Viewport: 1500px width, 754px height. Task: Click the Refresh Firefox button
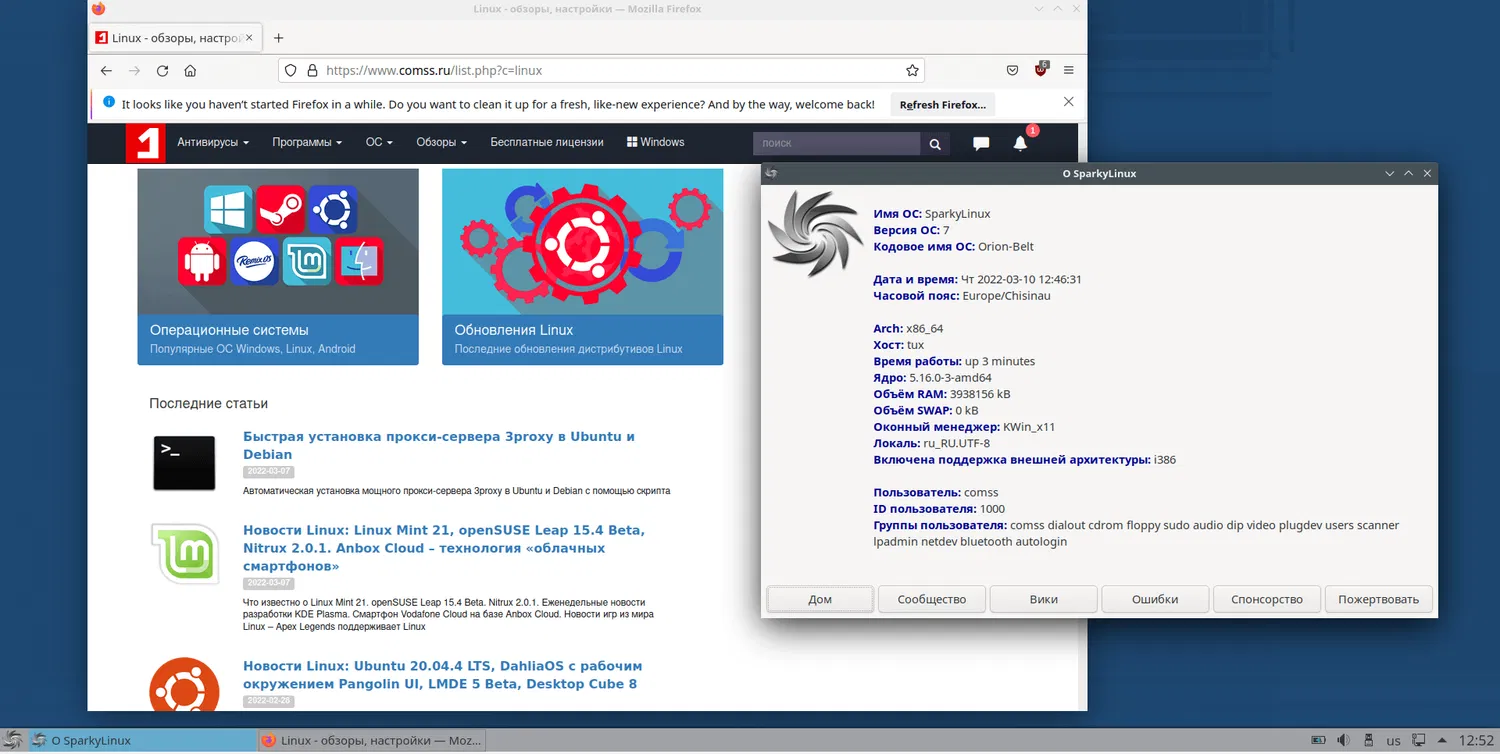click(942, 104)
